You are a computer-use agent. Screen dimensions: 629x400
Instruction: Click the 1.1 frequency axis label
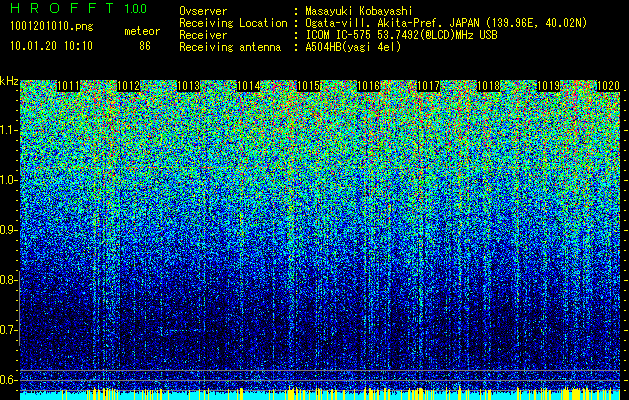click(9, 130)
